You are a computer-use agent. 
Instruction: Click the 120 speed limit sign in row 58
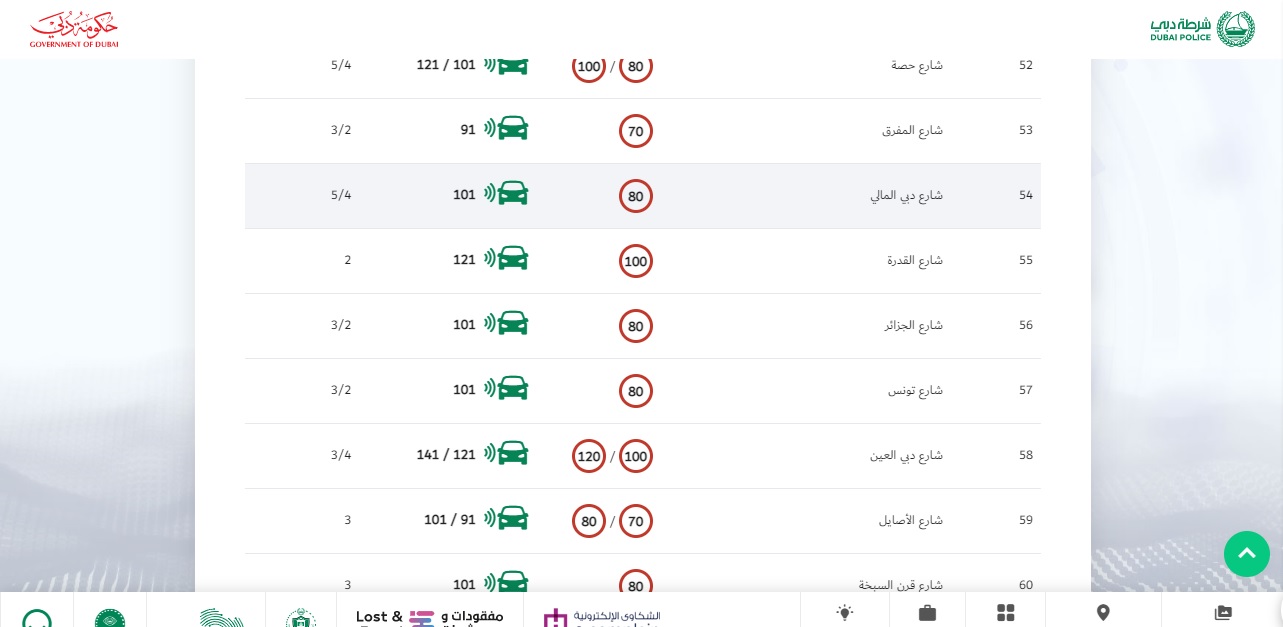(589, 456)
